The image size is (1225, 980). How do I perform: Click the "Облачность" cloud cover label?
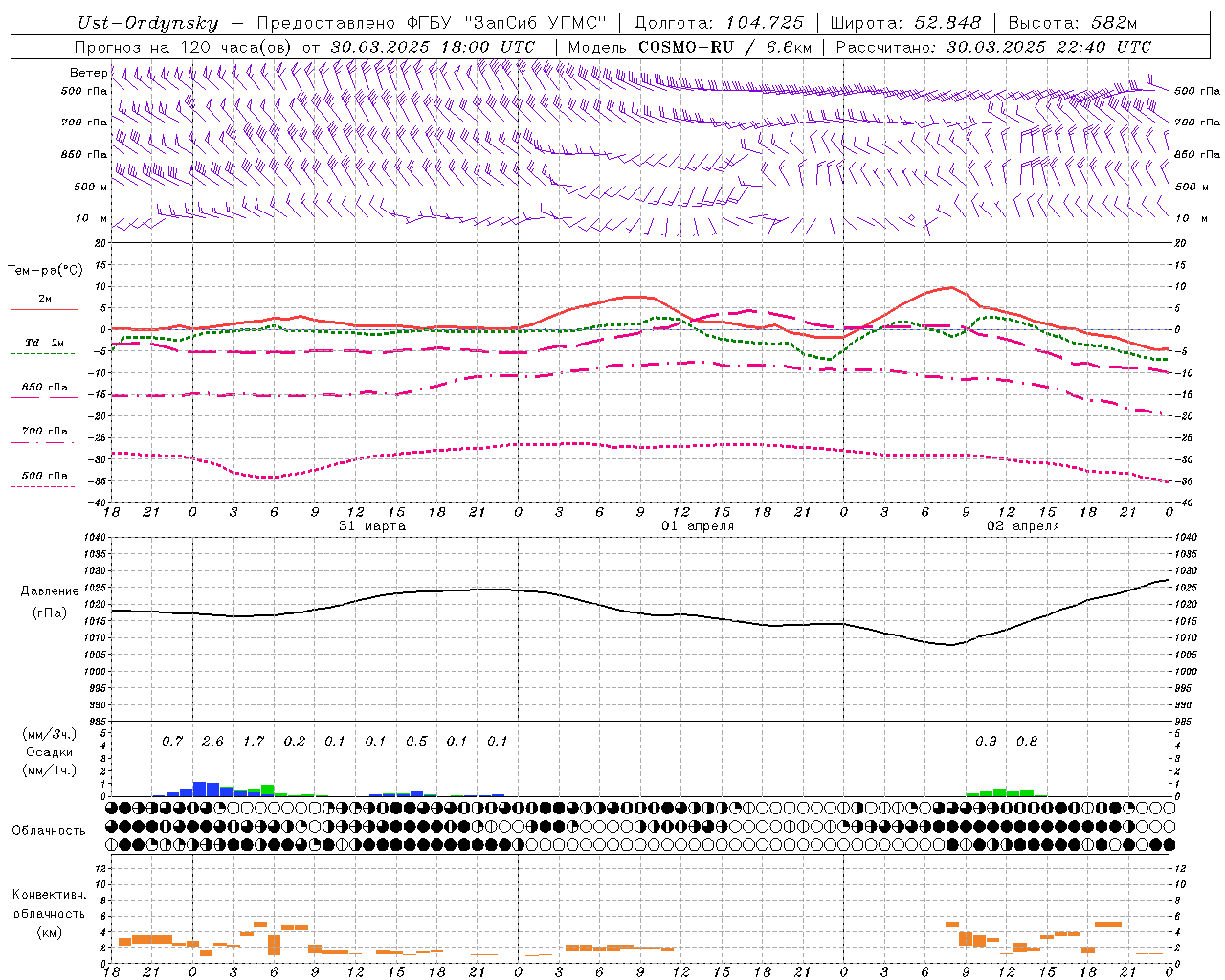point(49,831)
